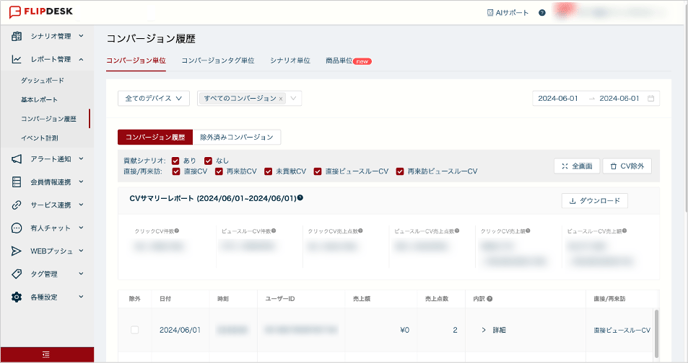Expand アラート通知 menu chevron
This screenshot has width=688, height=363.
click(x=81, y=159)
